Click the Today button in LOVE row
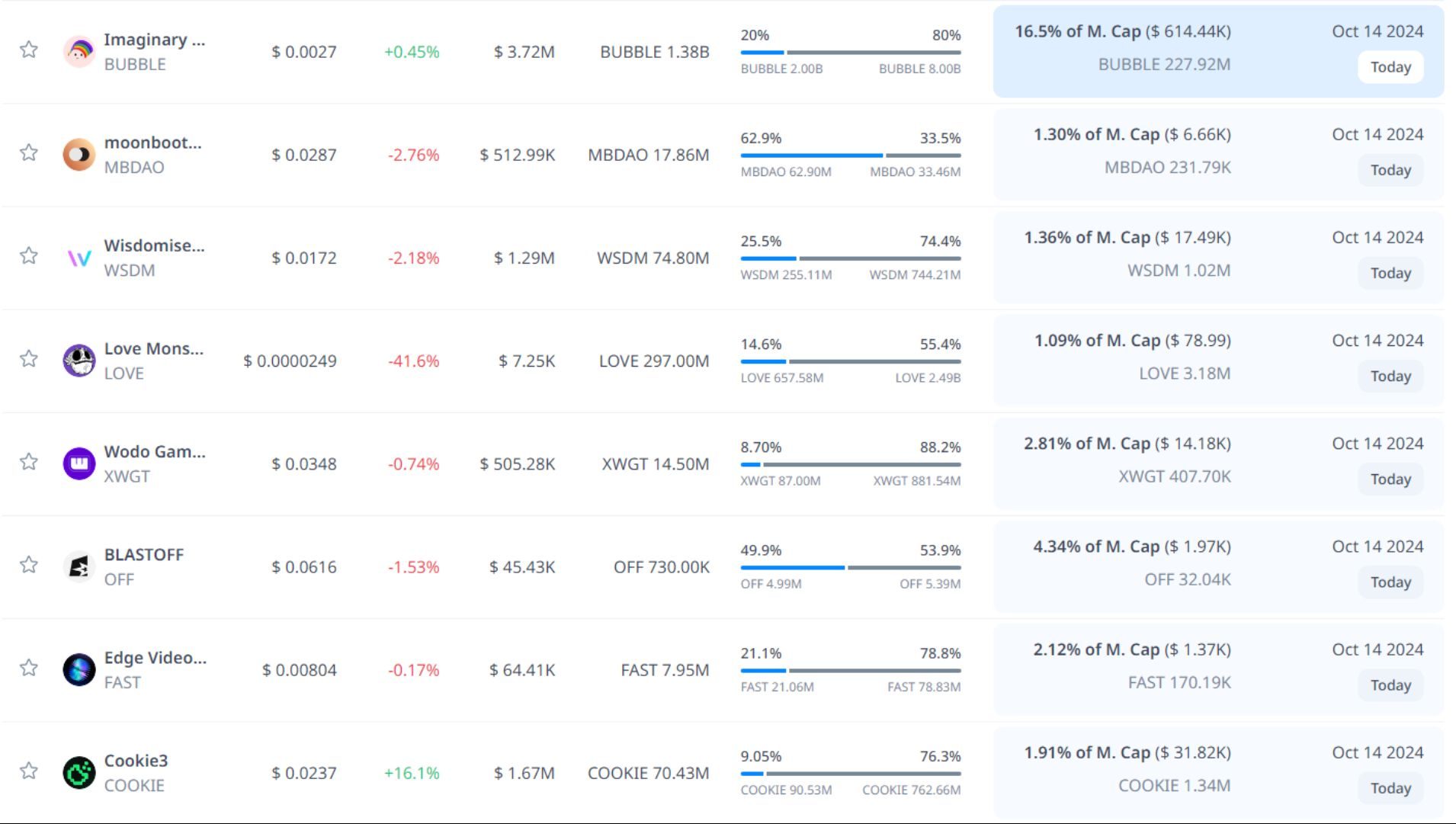The image size is (1456, 824). pyautogui.click(x=1390, y=376)
